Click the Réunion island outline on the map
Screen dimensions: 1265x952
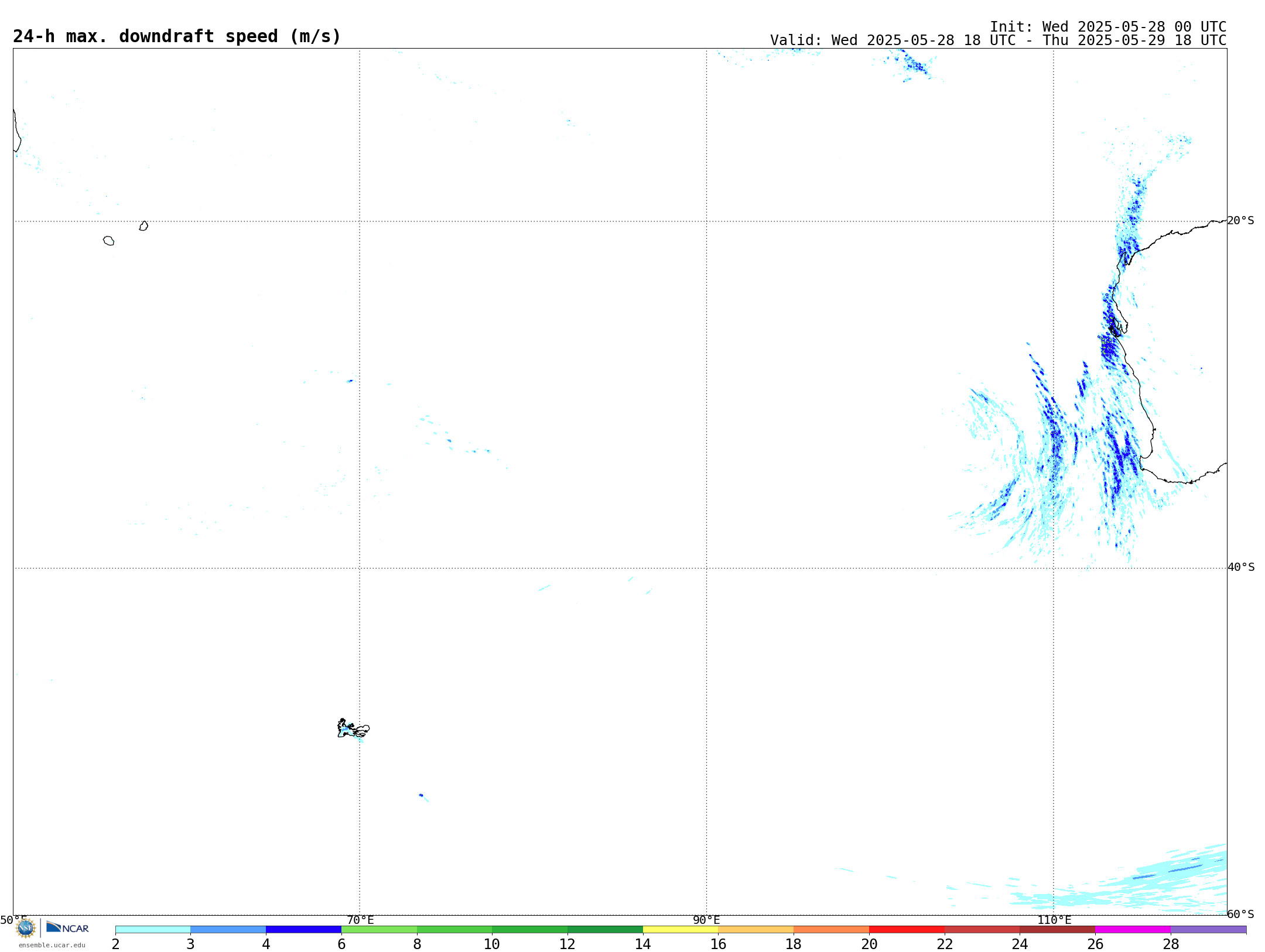click(108, 241)
